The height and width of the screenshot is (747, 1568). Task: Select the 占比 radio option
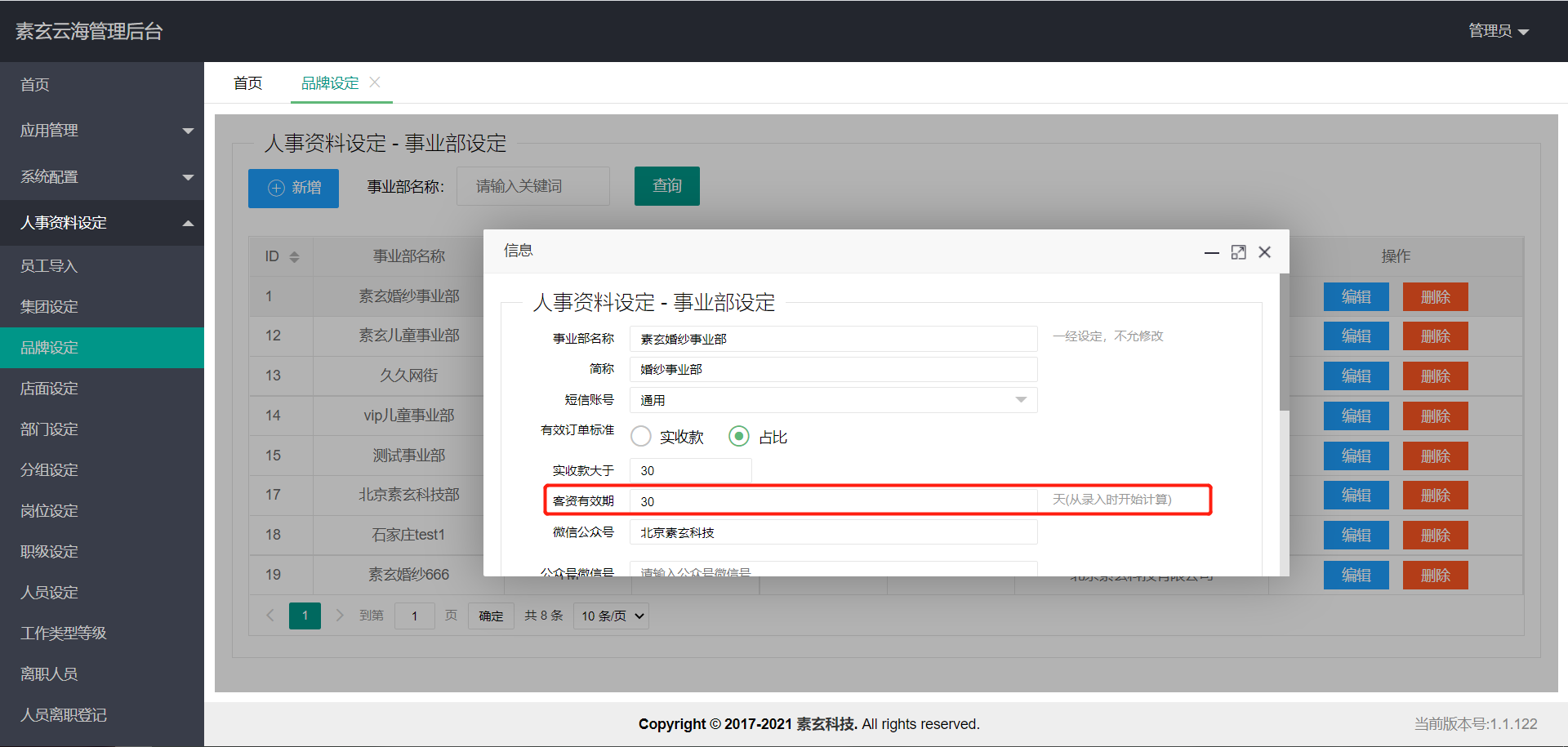tap(738, 437)
